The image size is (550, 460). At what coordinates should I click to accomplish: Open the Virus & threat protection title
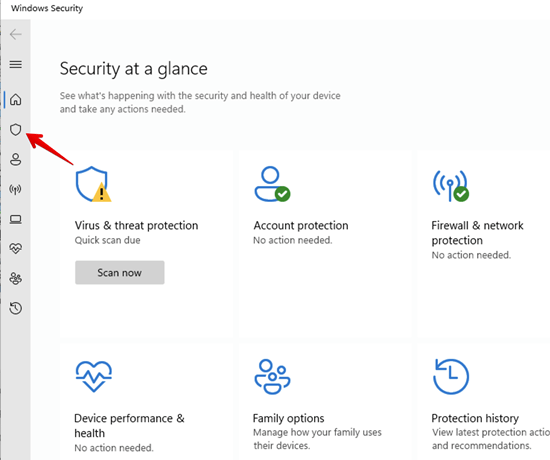pyautogui.click(x=136, y=225)
